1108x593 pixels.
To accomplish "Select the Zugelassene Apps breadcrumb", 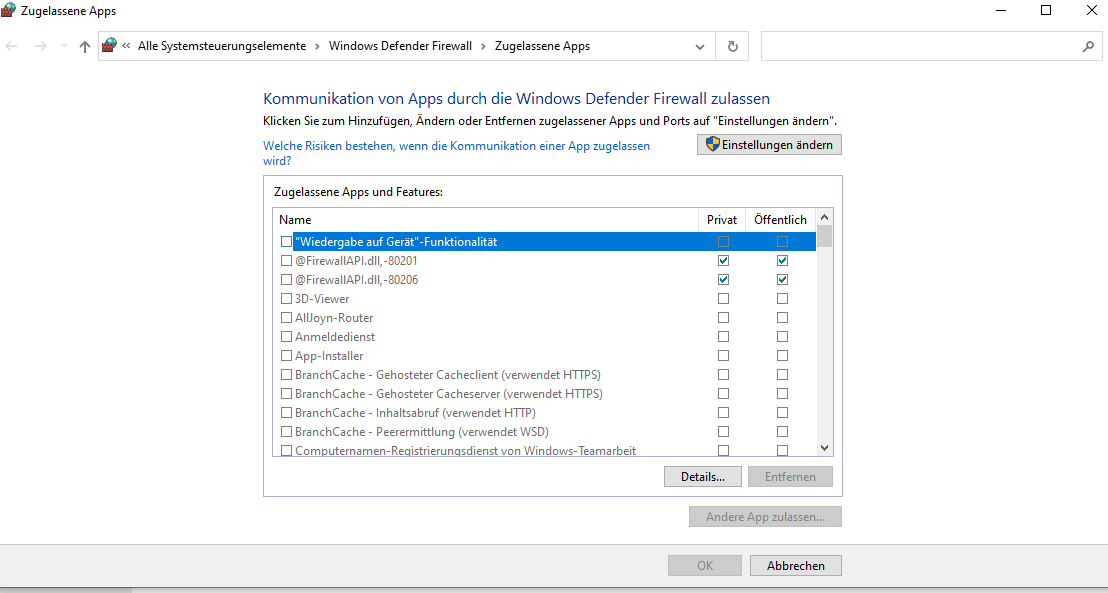I will (543, 46).
